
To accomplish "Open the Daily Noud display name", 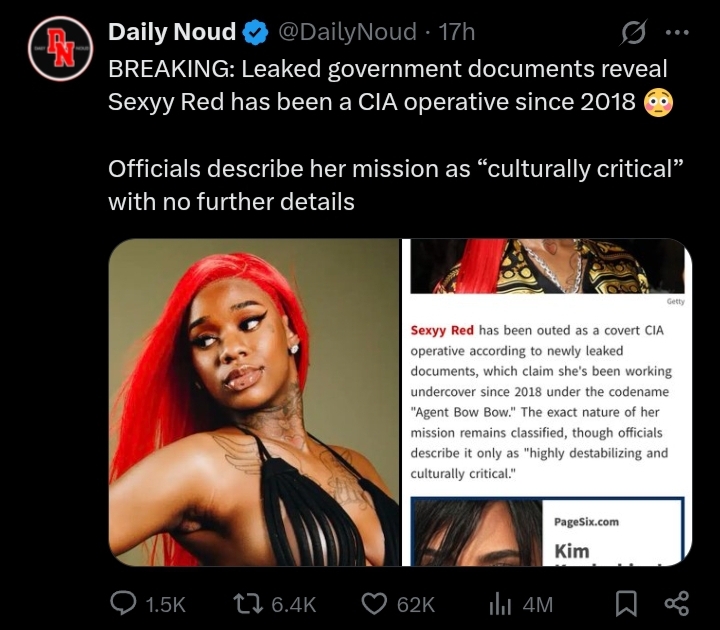I will [172, 32].
